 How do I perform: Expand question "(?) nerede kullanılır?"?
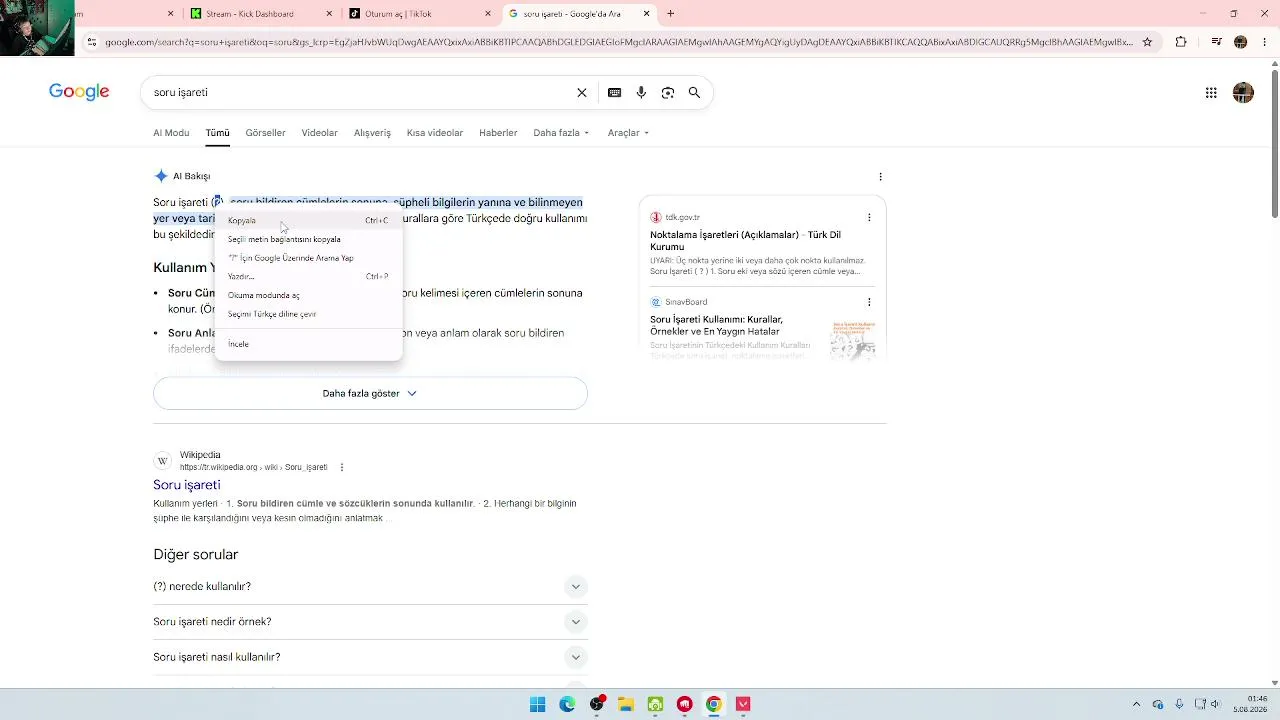[x=370, y=587]
